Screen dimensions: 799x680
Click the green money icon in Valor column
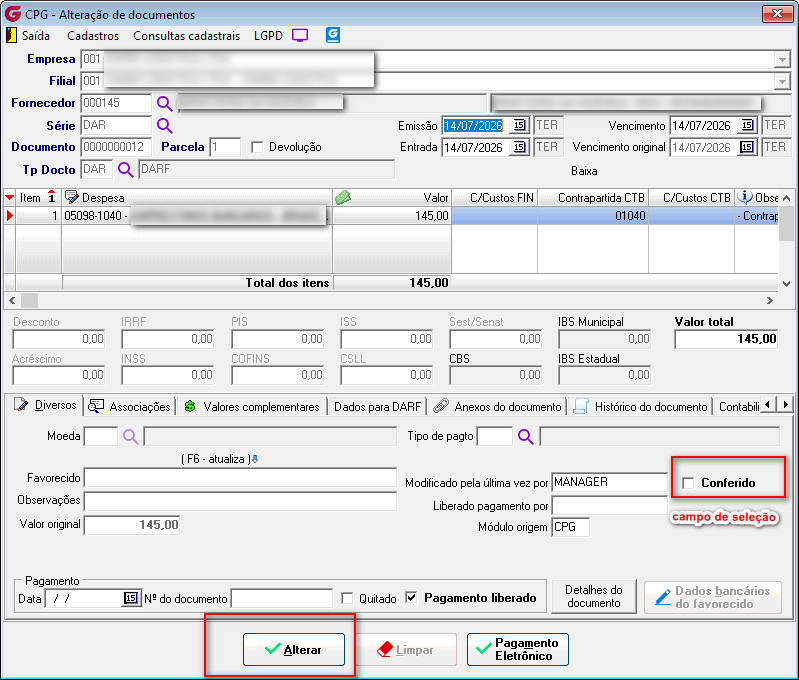pyautogui.click(x=343, y=197)
